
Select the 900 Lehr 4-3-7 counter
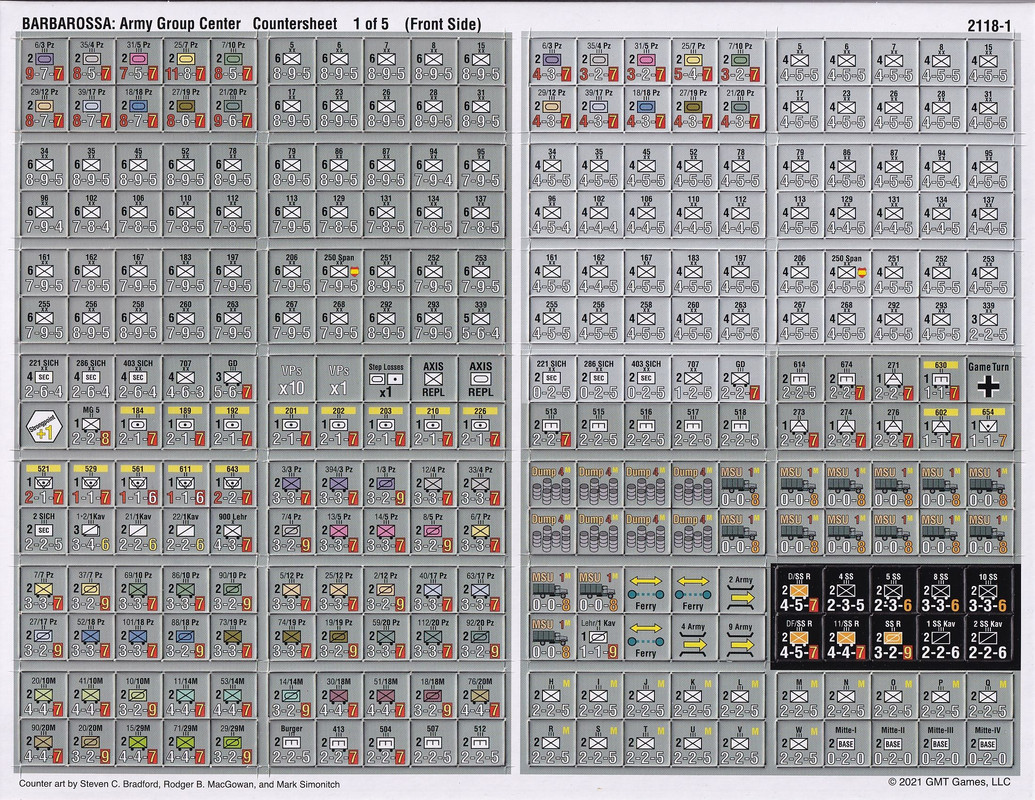pos(232,532)
